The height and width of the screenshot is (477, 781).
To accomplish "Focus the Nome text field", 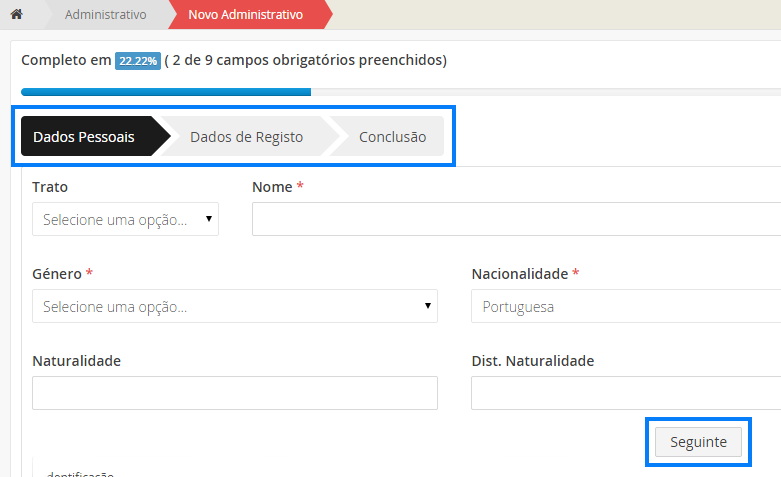I will [516, 219].
